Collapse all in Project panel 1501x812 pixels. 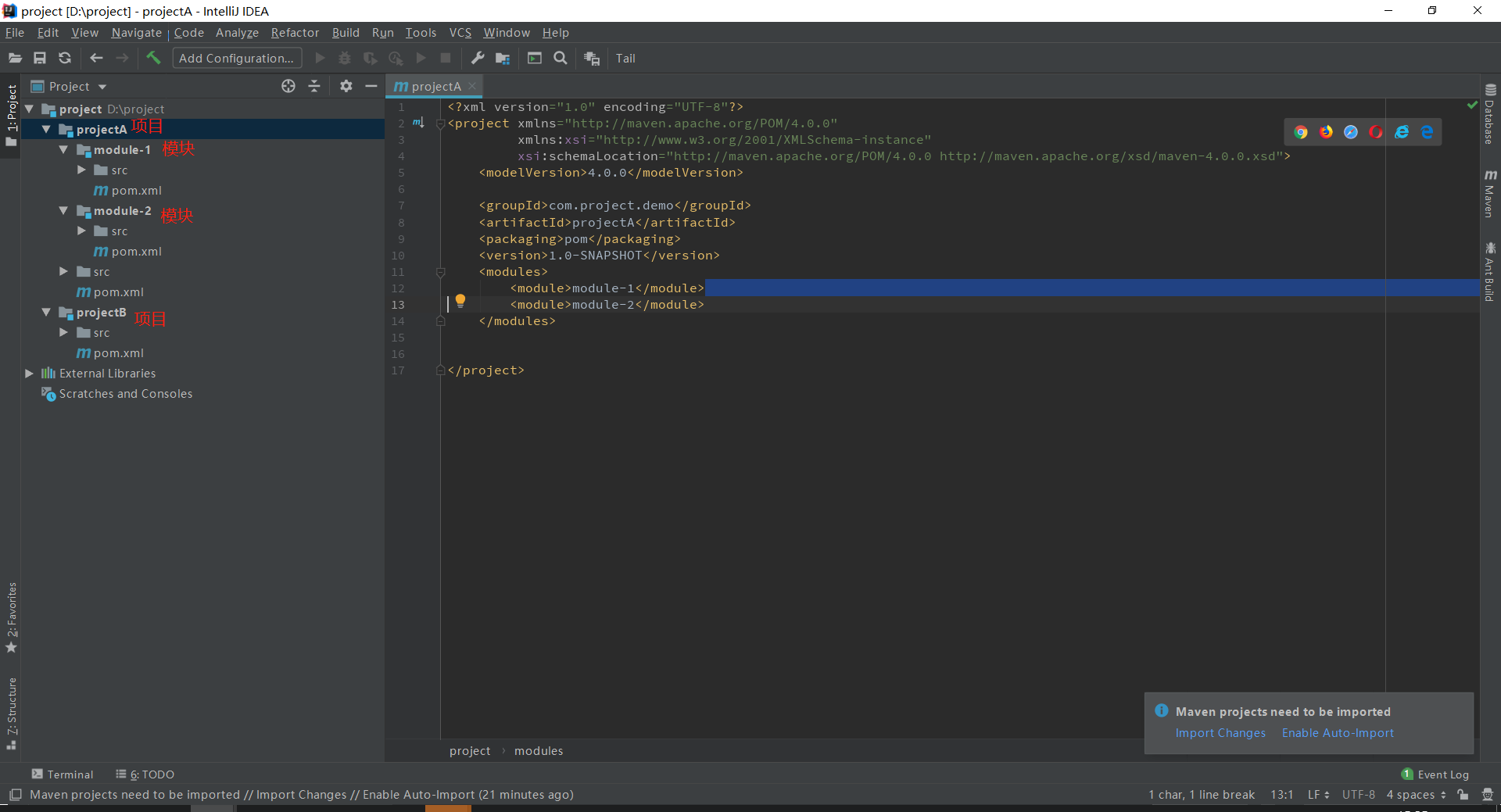pyautogui.click(x=314, y=87)
